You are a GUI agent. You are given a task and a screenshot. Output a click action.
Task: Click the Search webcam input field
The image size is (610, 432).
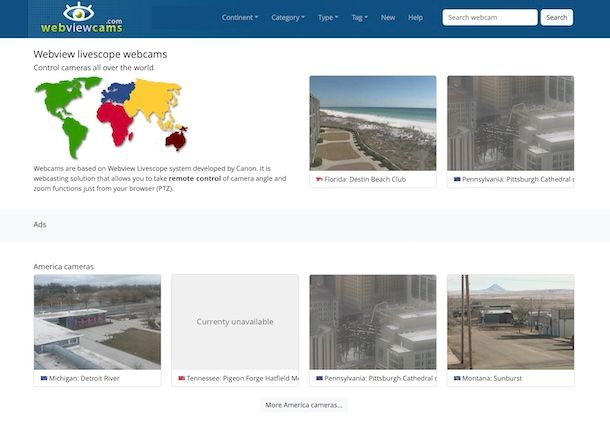[489, 17]
